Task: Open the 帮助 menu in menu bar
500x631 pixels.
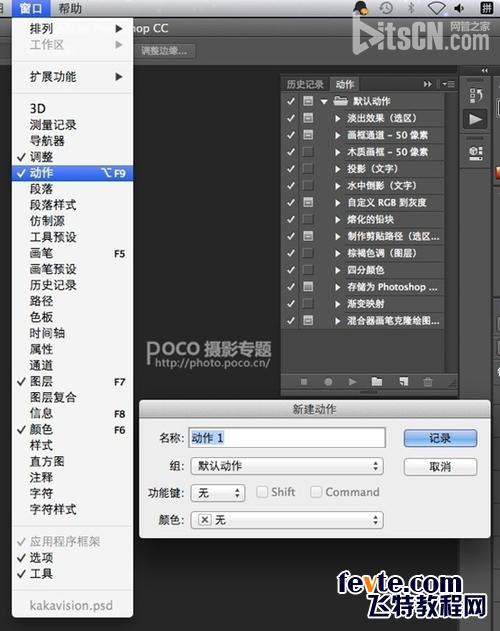Action: click(70, 8)
